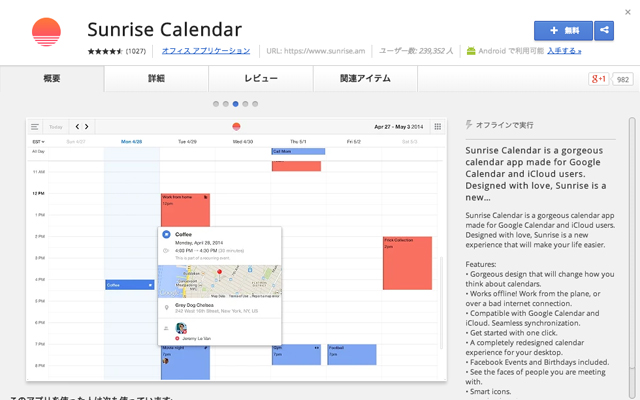This screenshot has height=400, width=640.
Task: Select the second screenshot carousel dot
Action: click(x=226, y=104)
